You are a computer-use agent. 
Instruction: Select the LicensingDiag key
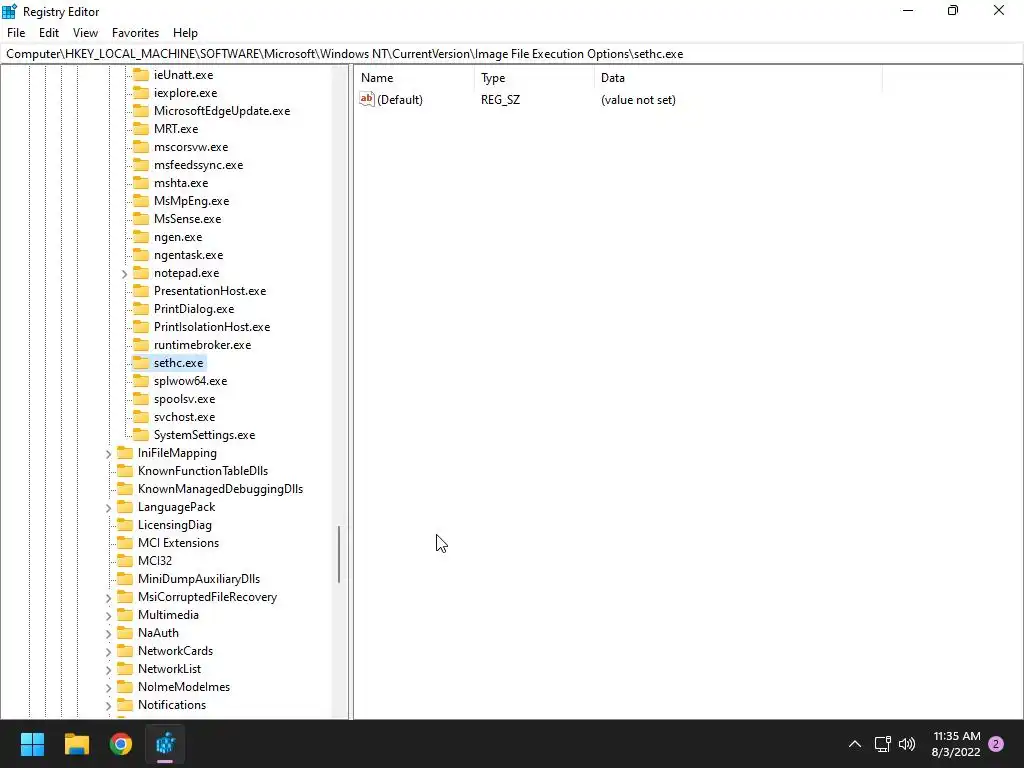(174, 525)
